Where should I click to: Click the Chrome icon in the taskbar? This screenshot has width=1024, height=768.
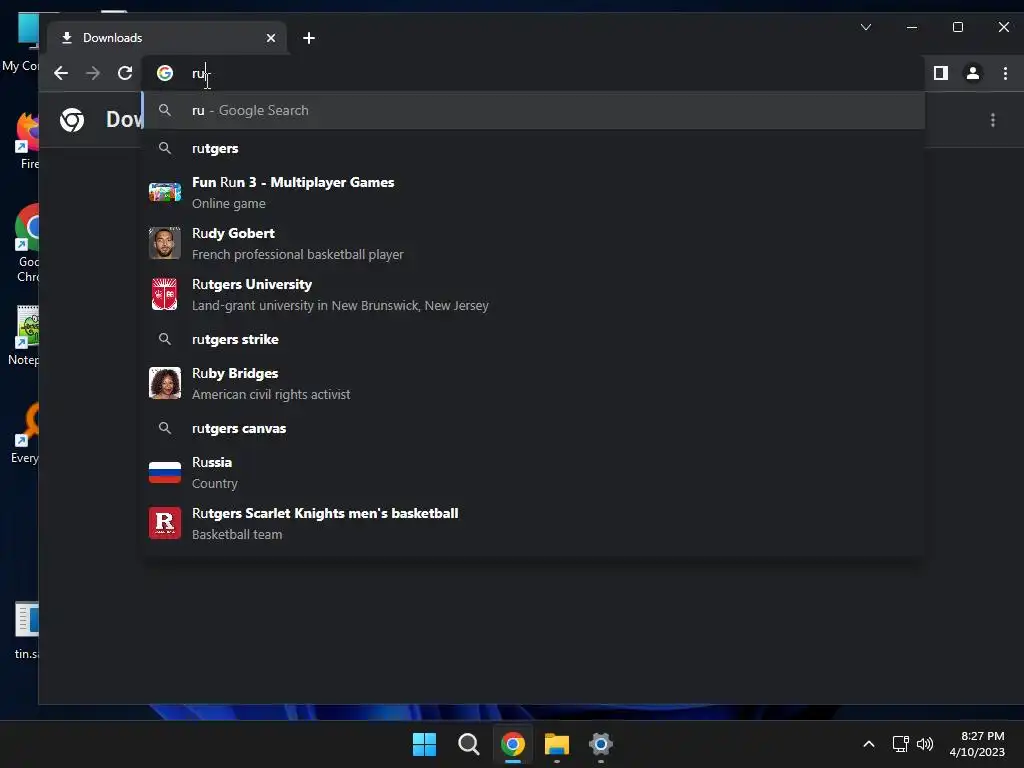click(x=513, y=744)
